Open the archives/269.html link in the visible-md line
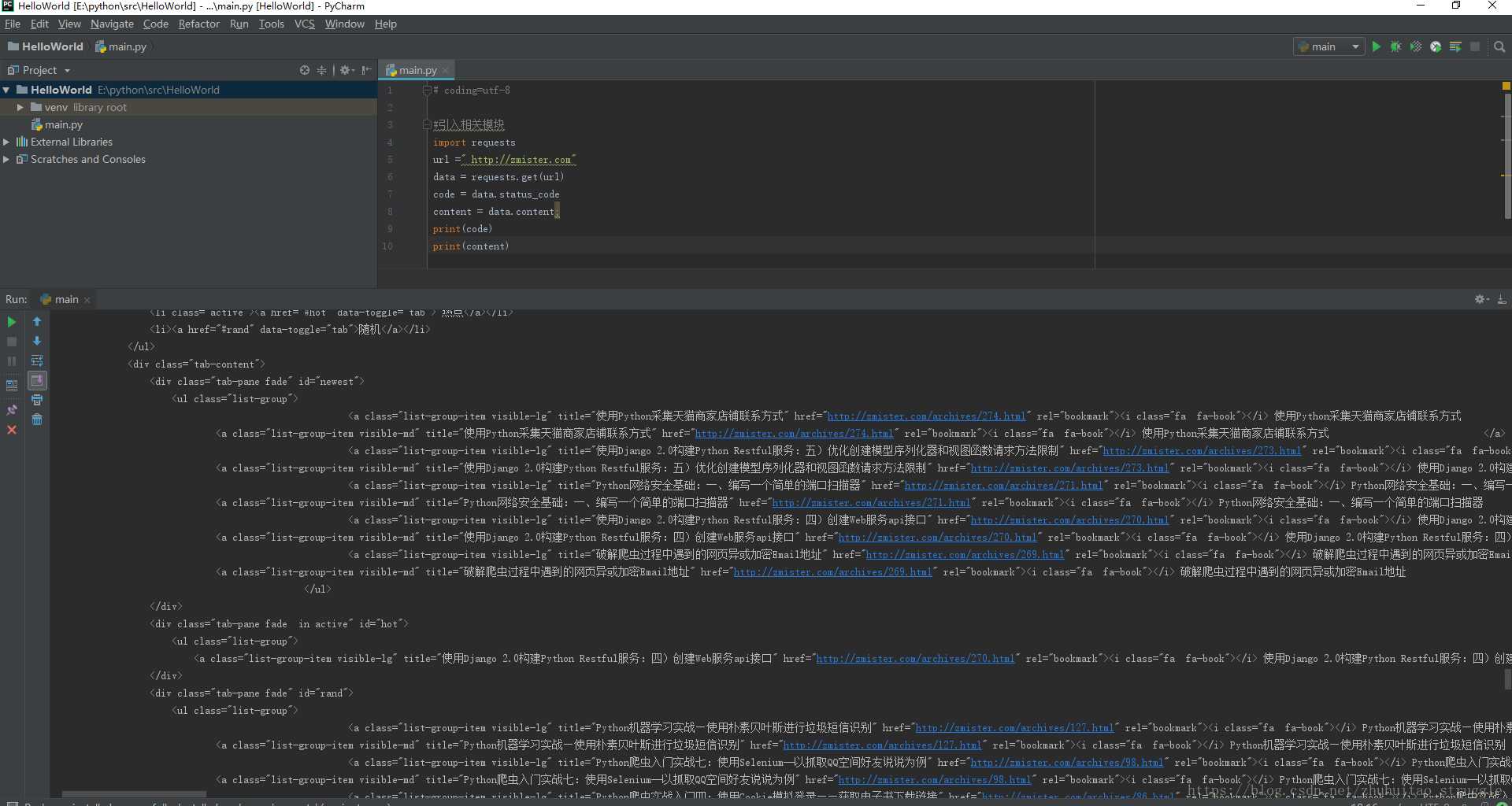Screen dimensions: 1512x806 pos(832,571)
